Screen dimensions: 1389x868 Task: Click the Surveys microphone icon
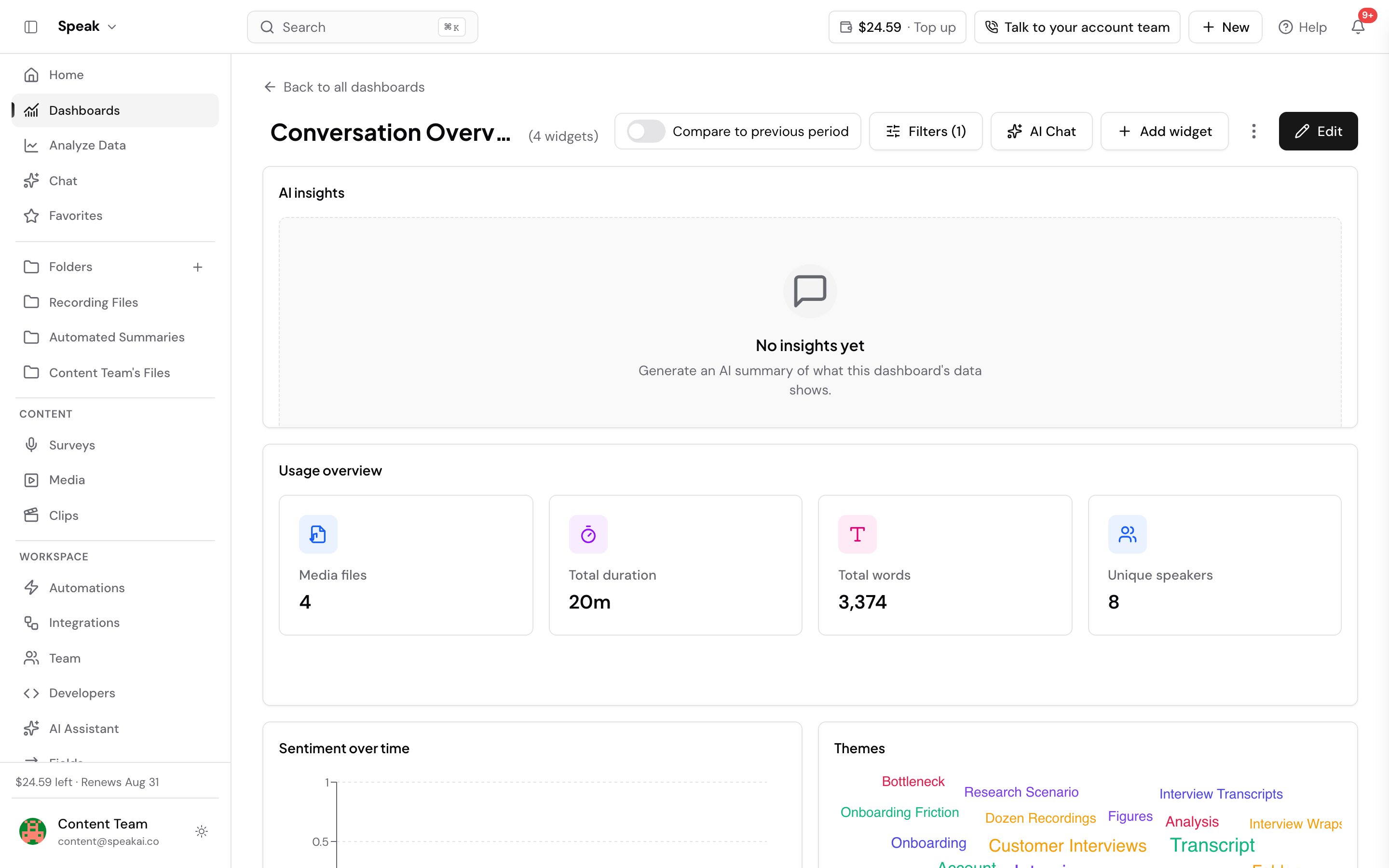coord(31,445)
